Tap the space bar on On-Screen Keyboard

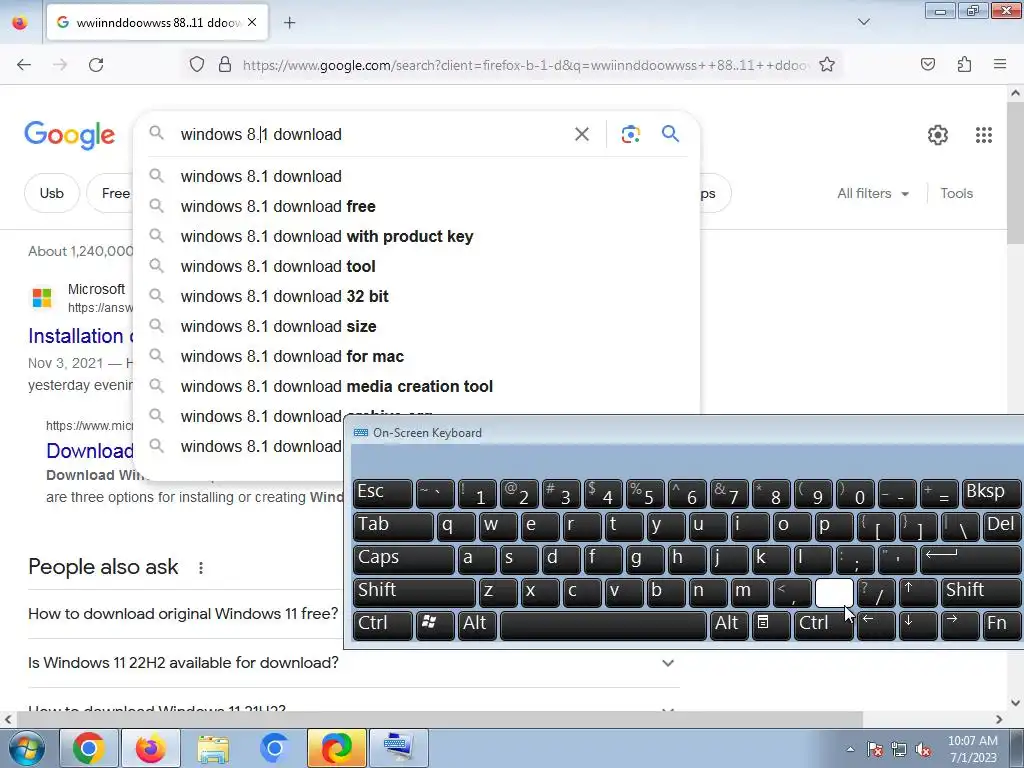pos(603,625)
